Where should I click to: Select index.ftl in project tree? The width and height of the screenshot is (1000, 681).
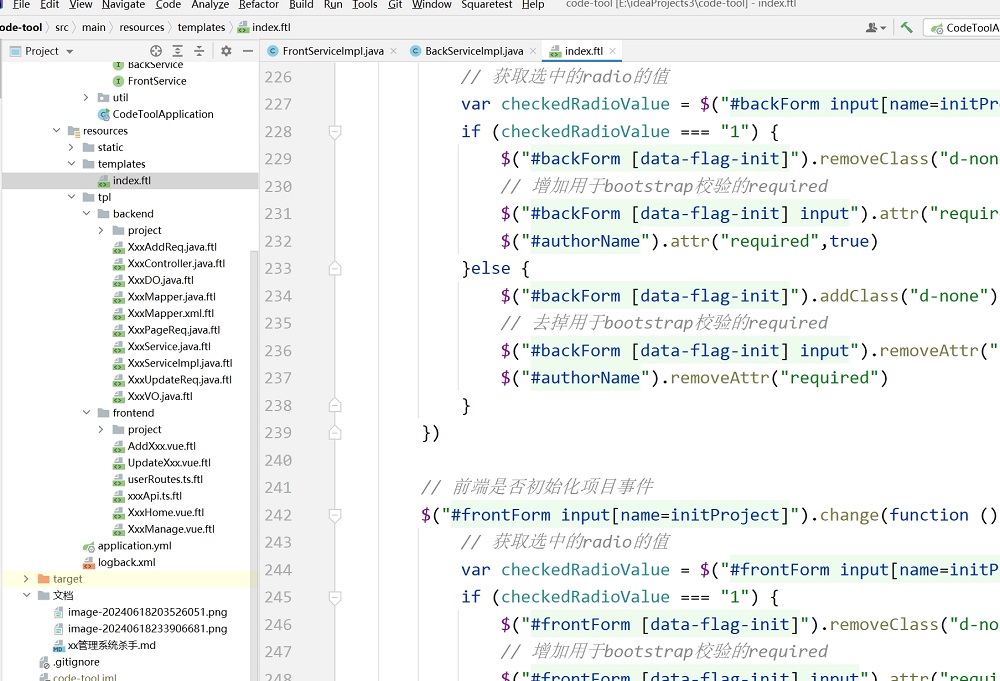tap(132, 180)
